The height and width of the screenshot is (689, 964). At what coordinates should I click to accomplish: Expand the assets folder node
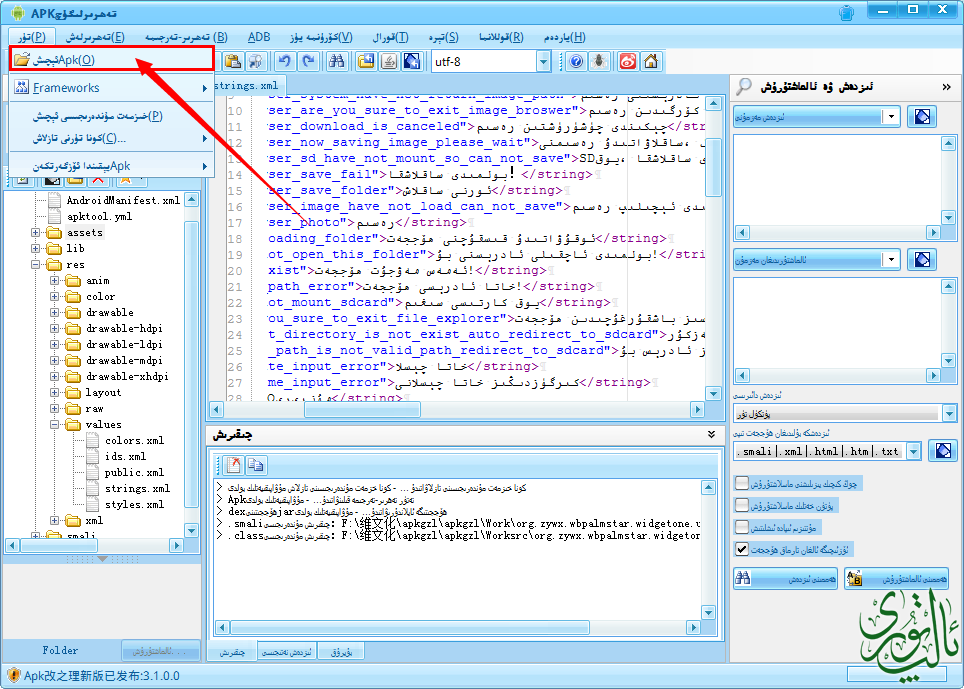click(36, 232)
